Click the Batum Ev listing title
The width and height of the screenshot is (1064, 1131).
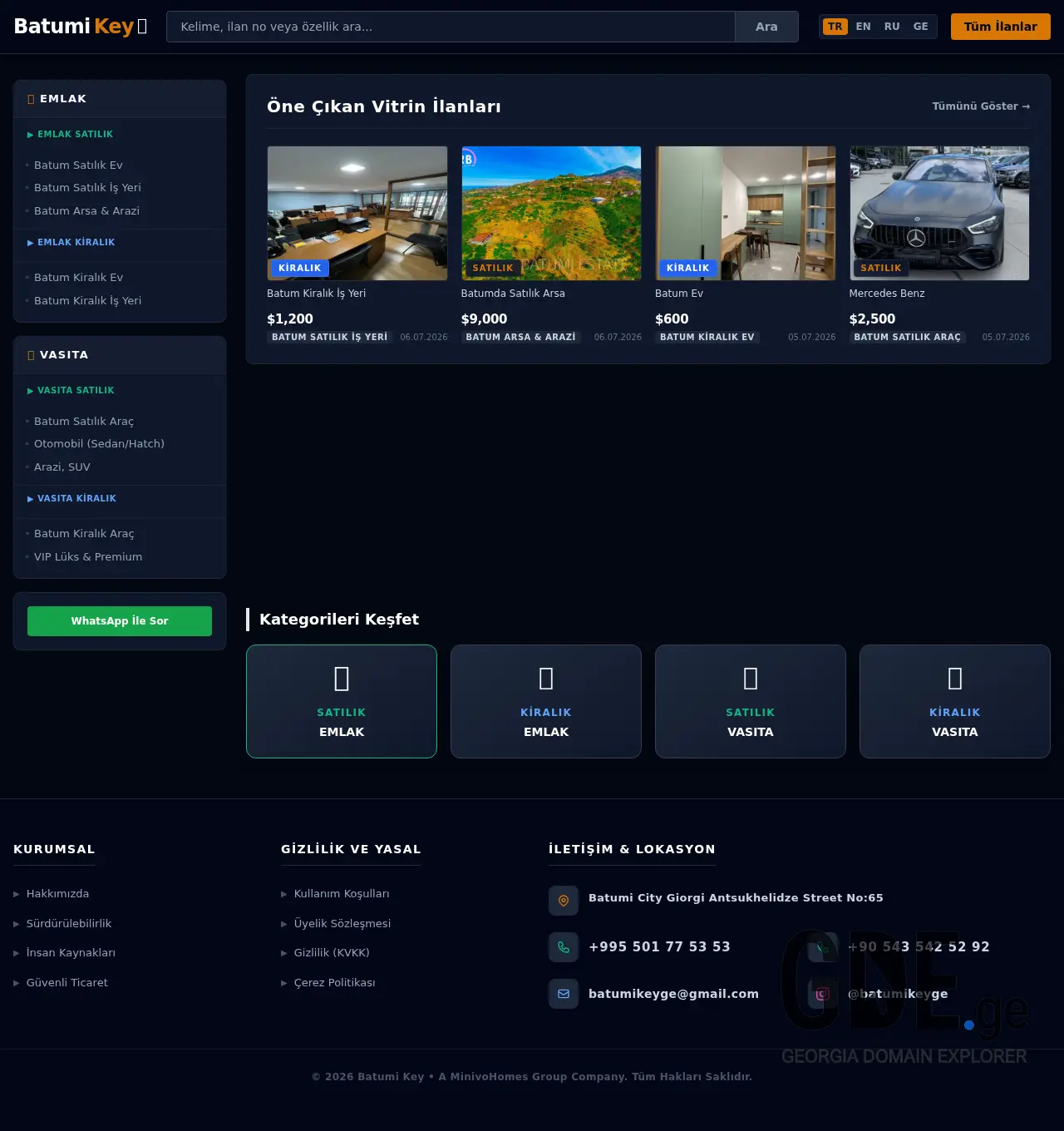point(679,294)
